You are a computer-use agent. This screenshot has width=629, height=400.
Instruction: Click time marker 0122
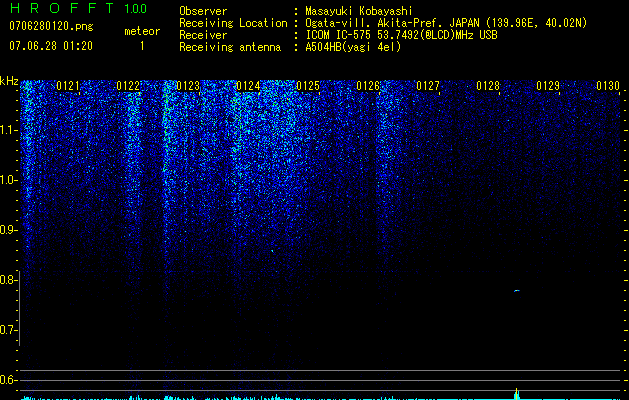coord(128,86)
